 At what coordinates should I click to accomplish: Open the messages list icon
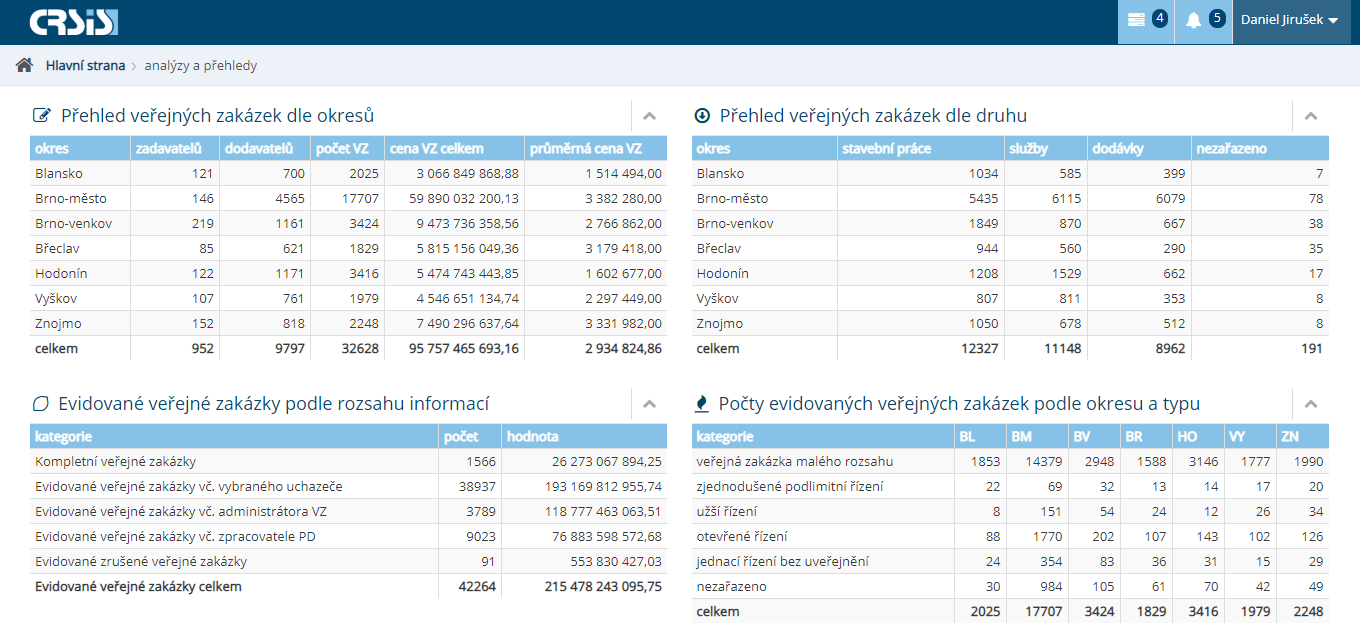click(1136, 20)
